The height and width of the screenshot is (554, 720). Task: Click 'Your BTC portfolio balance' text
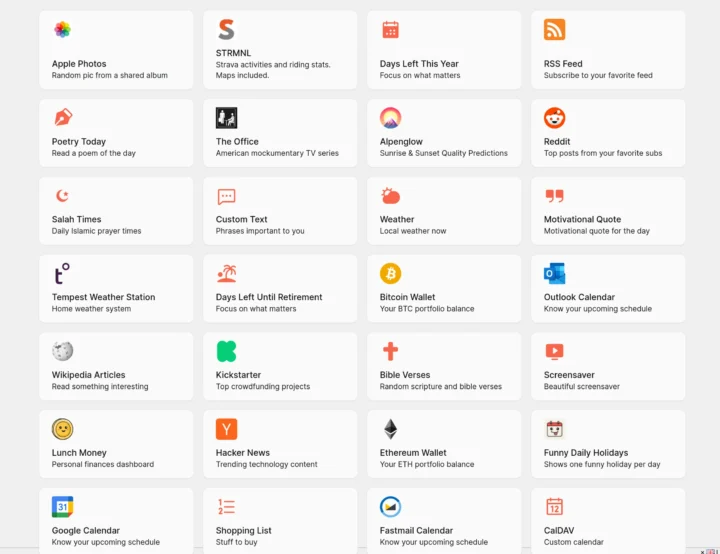point(427,309)
